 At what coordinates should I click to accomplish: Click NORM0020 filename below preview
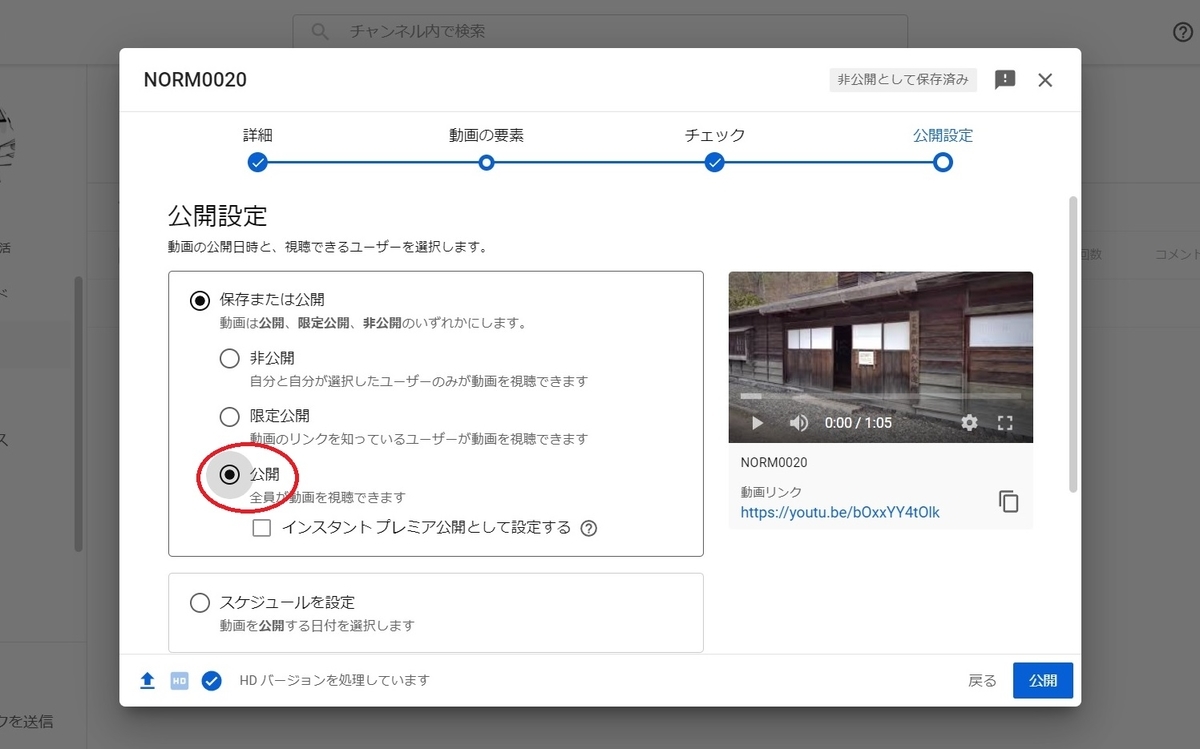tap(774, 463)
